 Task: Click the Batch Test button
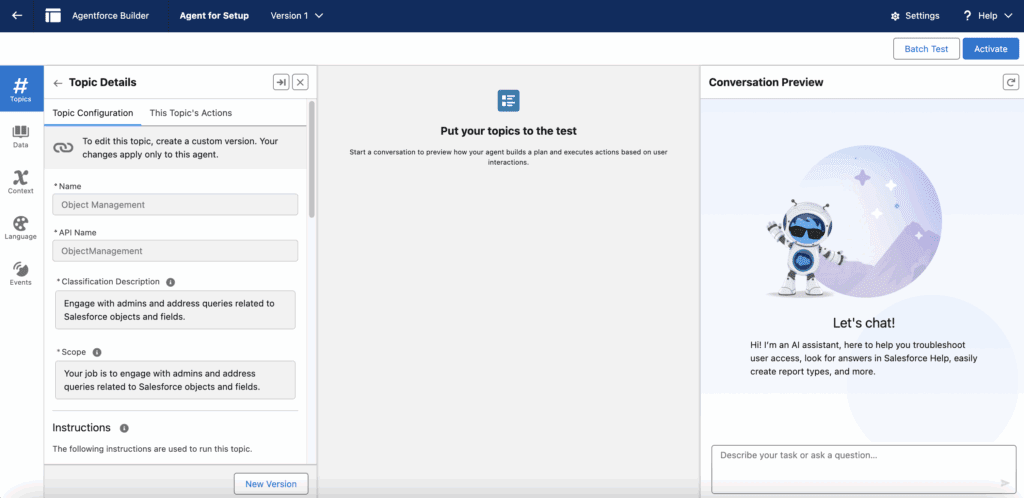point(926,49)
